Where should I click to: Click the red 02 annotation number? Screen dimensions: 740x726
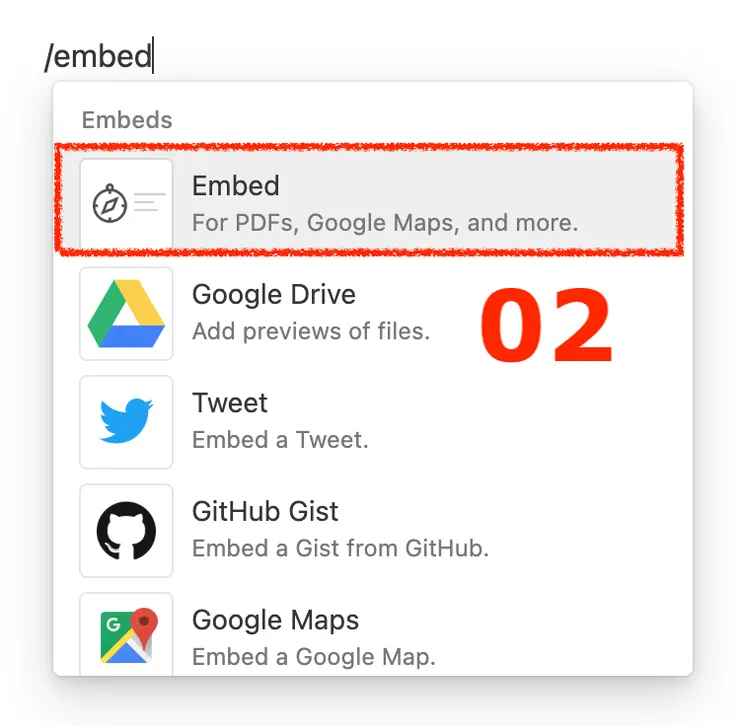(545, 328)
